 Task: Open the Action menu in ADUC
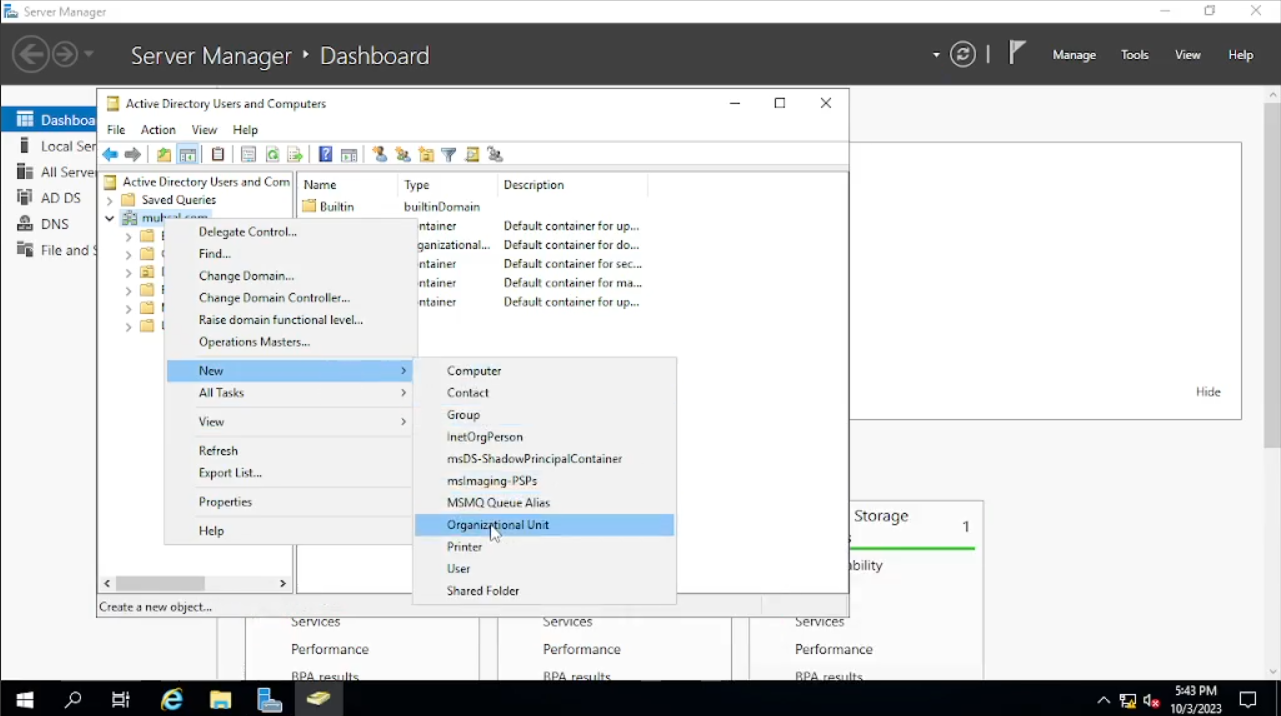point(158,130)
